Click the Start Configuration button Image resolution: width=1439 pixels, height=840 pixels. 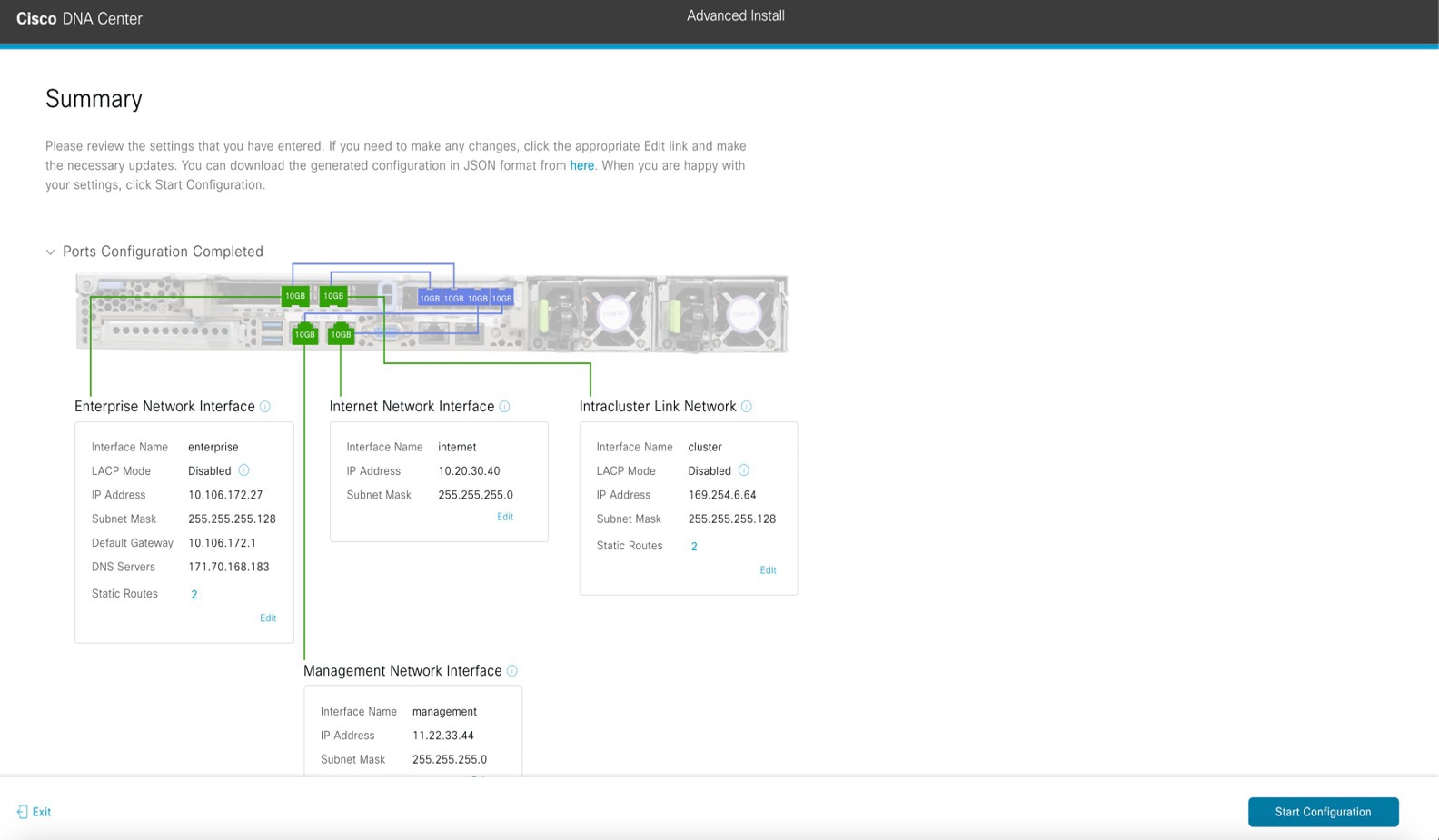1323,812
